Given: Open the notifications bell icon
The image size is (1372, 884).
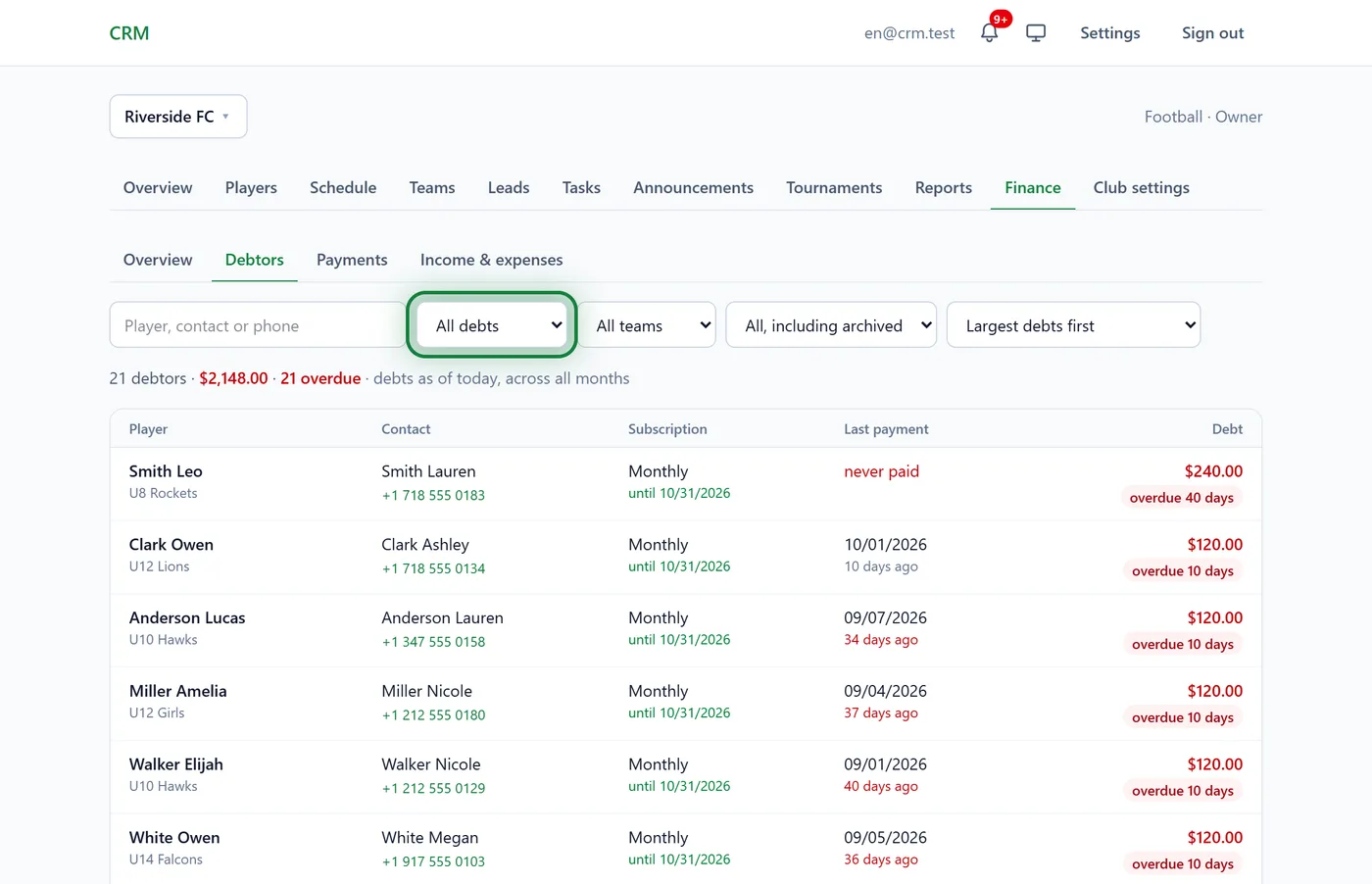Looking at the screenshot, I should click(x=990, y=32).
